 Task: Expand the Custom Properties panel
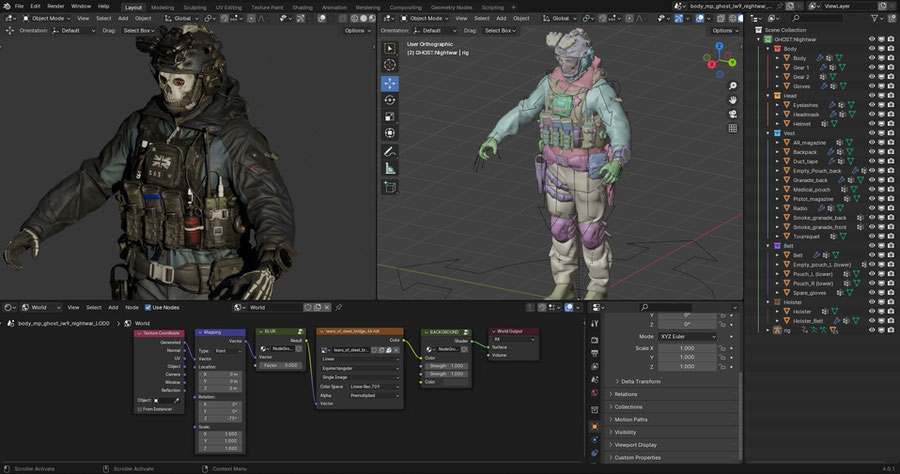[637, 457]
